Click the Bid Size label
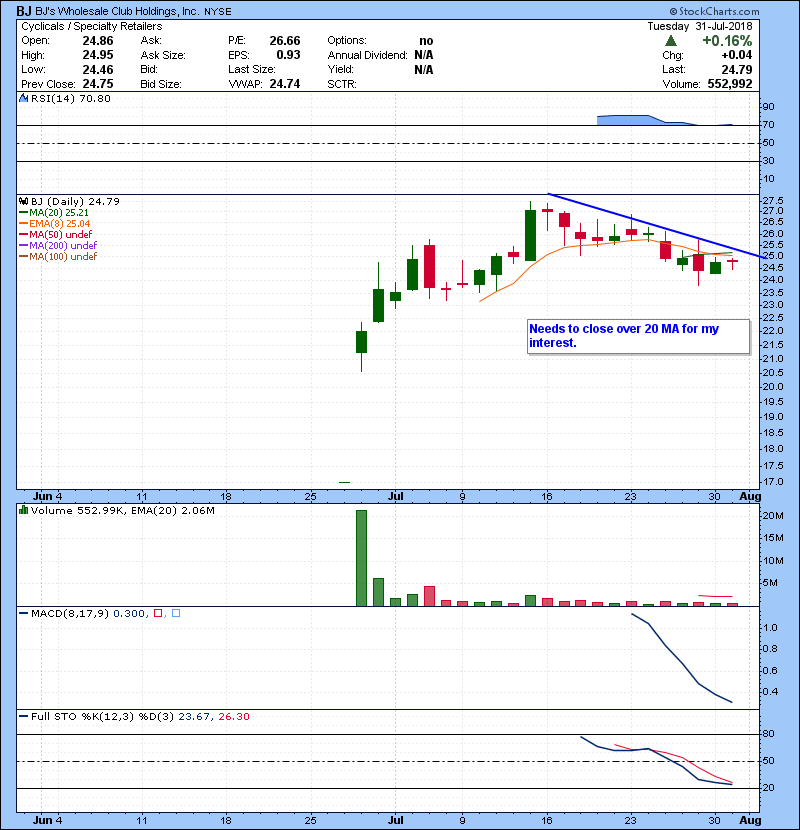 click(x=161, y=84)
